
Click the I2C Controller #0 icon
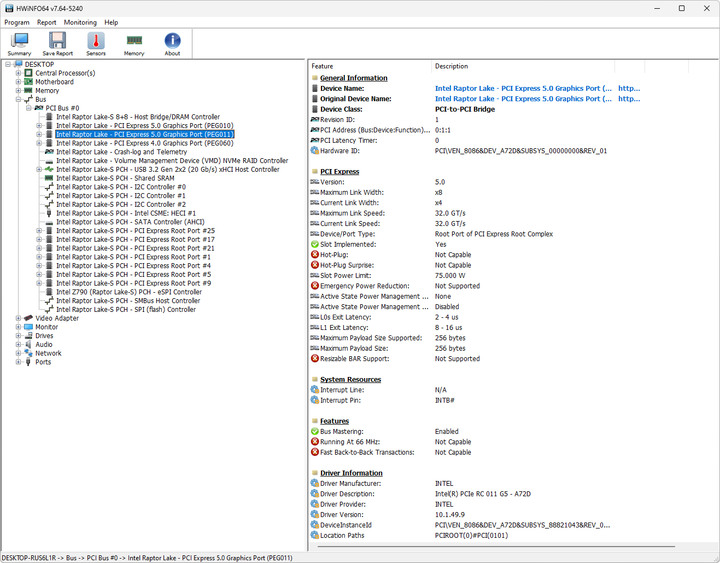point(49,187)
